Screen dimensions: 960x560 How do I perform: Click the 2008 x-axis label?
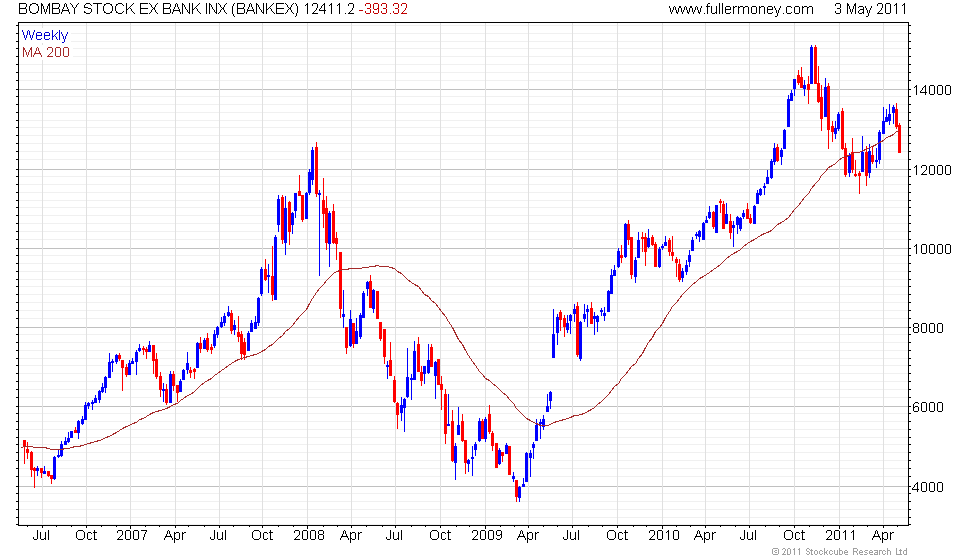pos(309,536)
